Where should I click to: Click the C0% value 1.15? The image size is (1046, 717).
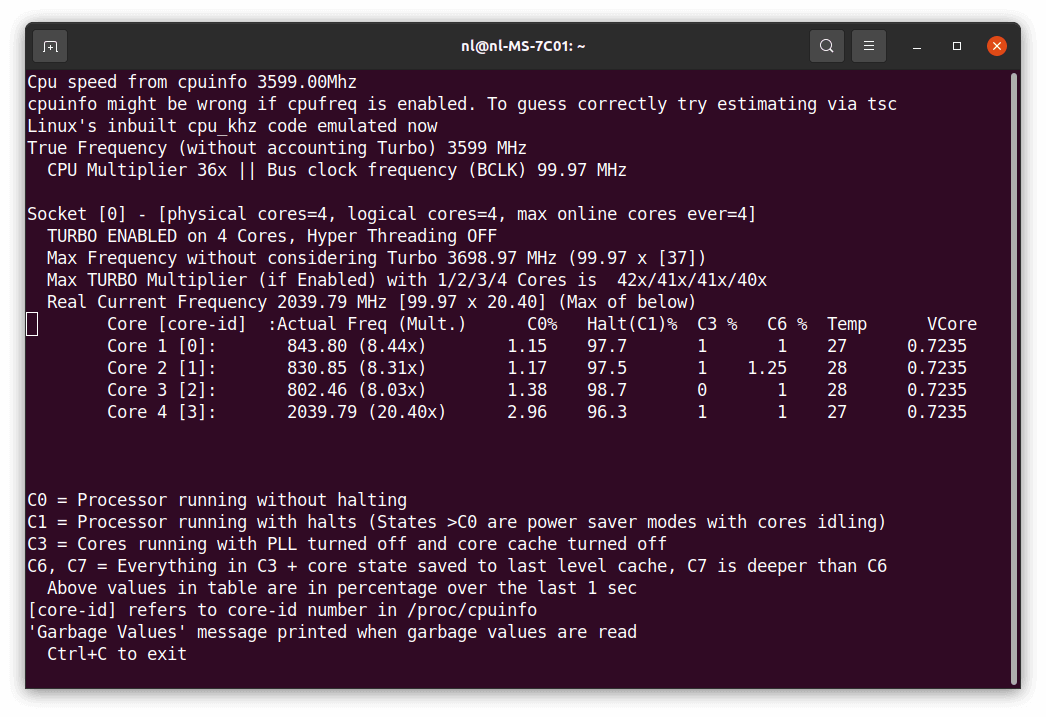(x=527, y=346)
